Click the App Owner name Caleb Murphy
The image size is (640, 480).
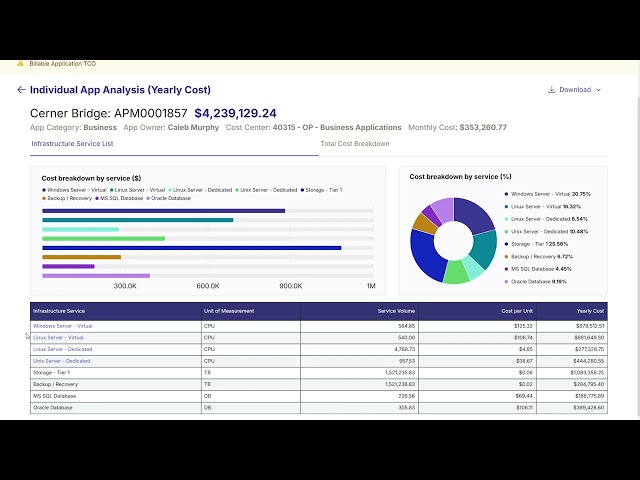point(193,127)
